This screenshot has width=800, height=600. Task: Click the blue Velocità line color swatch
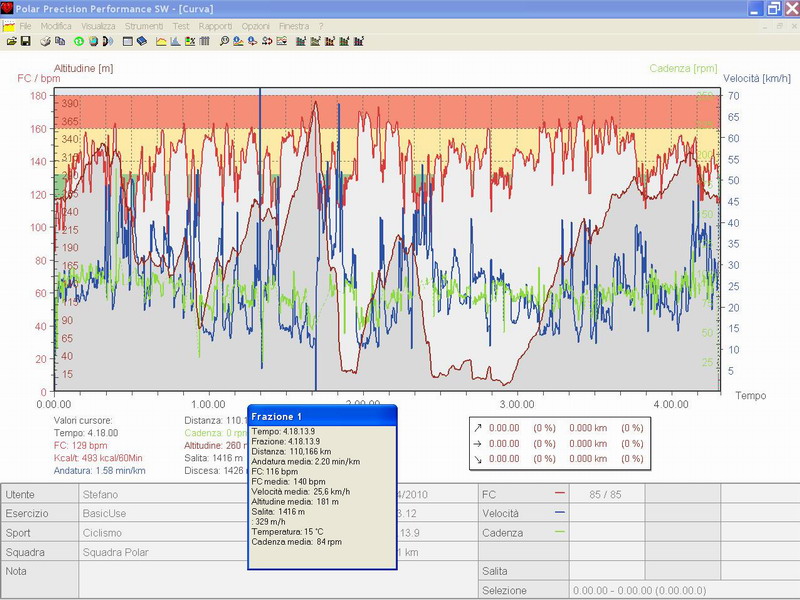(x=559, y=513)
